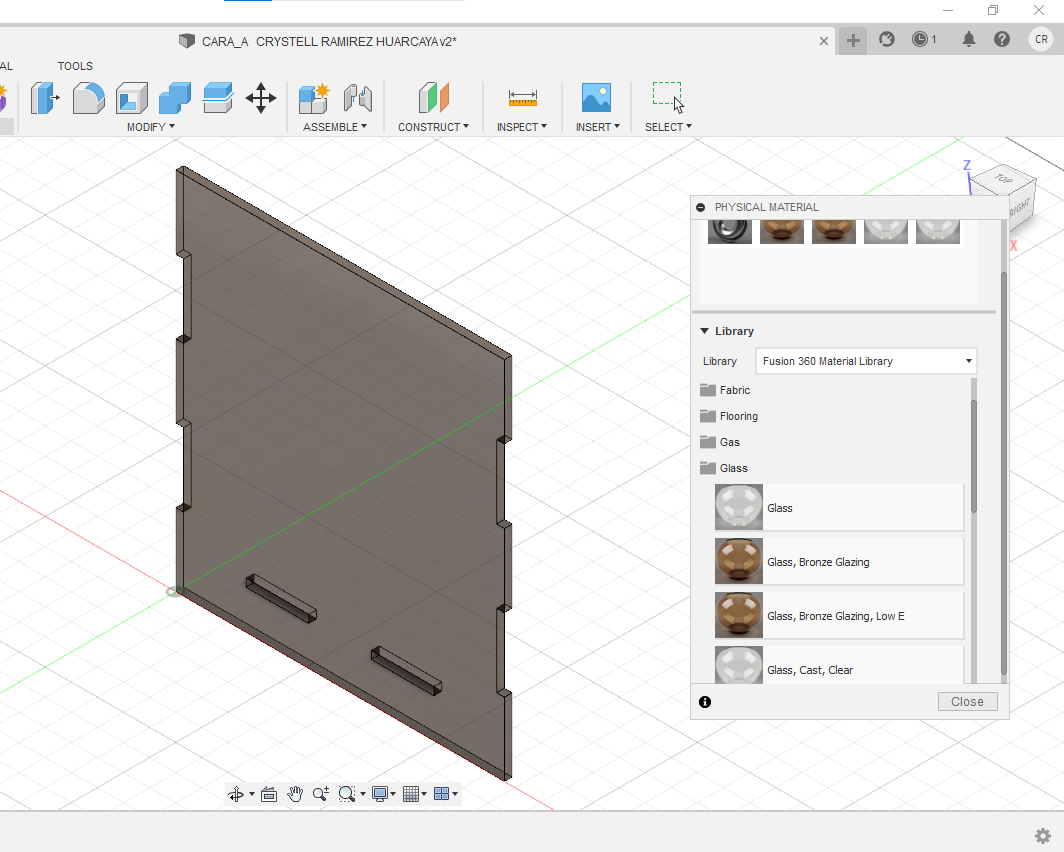Collapse the Library section

pyautogui.click(x=704, y=331)
